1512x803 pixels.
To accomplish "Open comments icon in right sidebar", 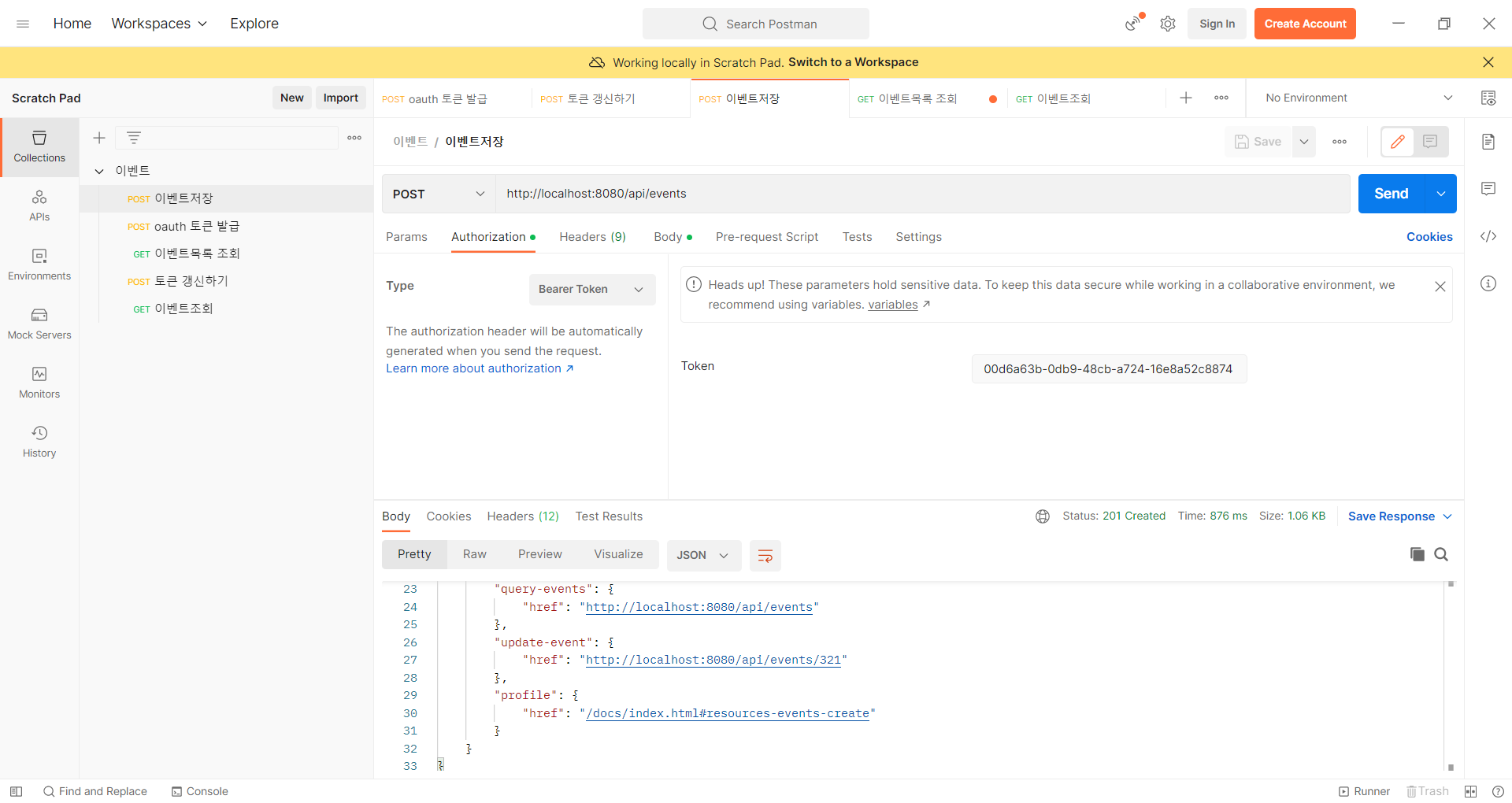I will coord(1488,189).
